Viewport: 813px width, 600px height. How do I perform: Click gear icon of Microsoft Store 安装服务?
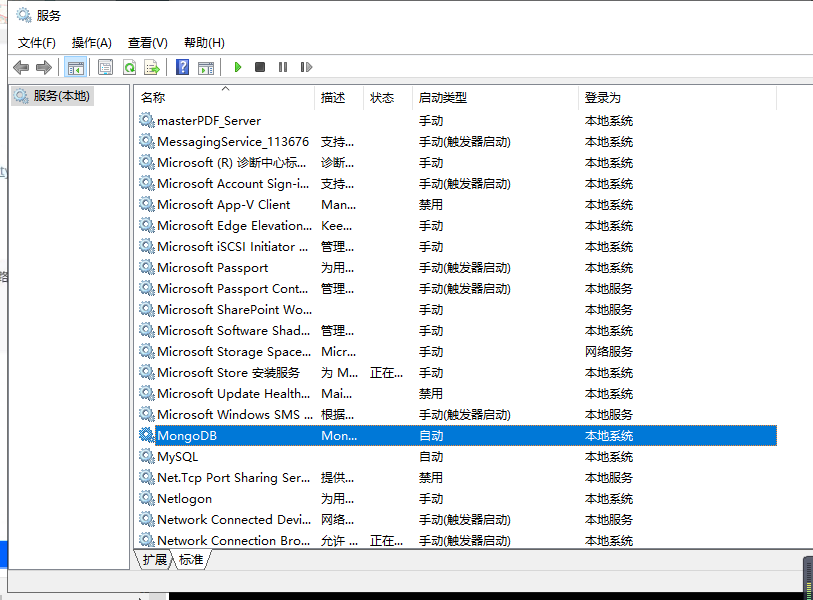(147, 372)
